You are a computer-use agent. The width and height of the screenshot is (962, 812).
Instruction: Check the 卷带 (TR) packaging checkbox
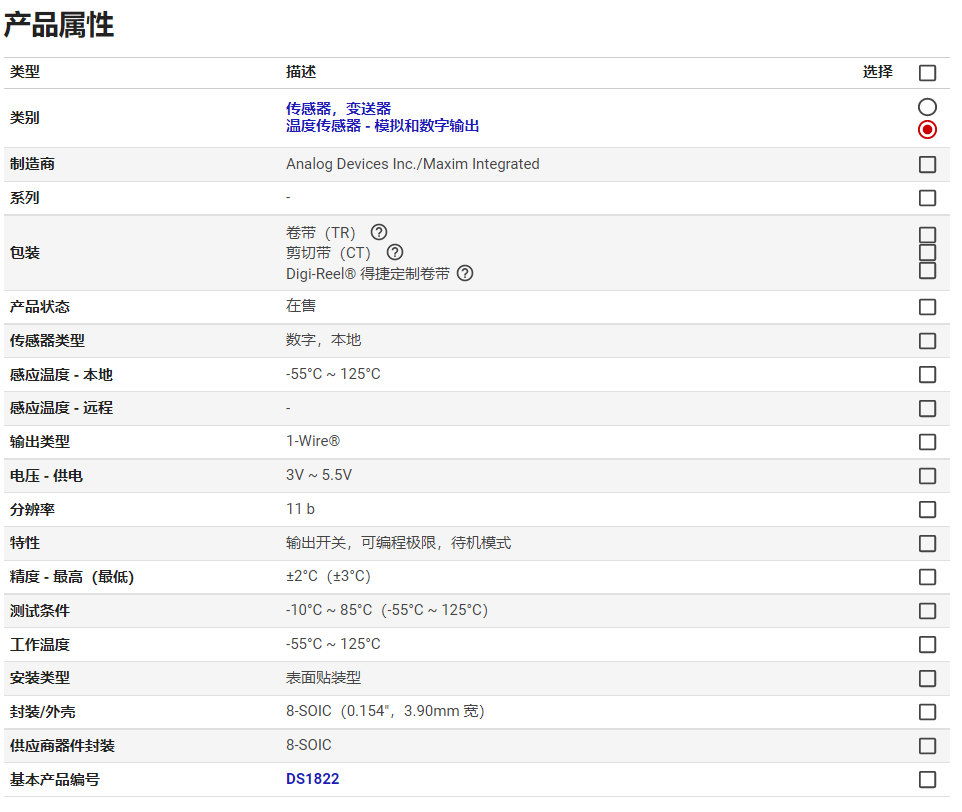click(x=927, y=235)
